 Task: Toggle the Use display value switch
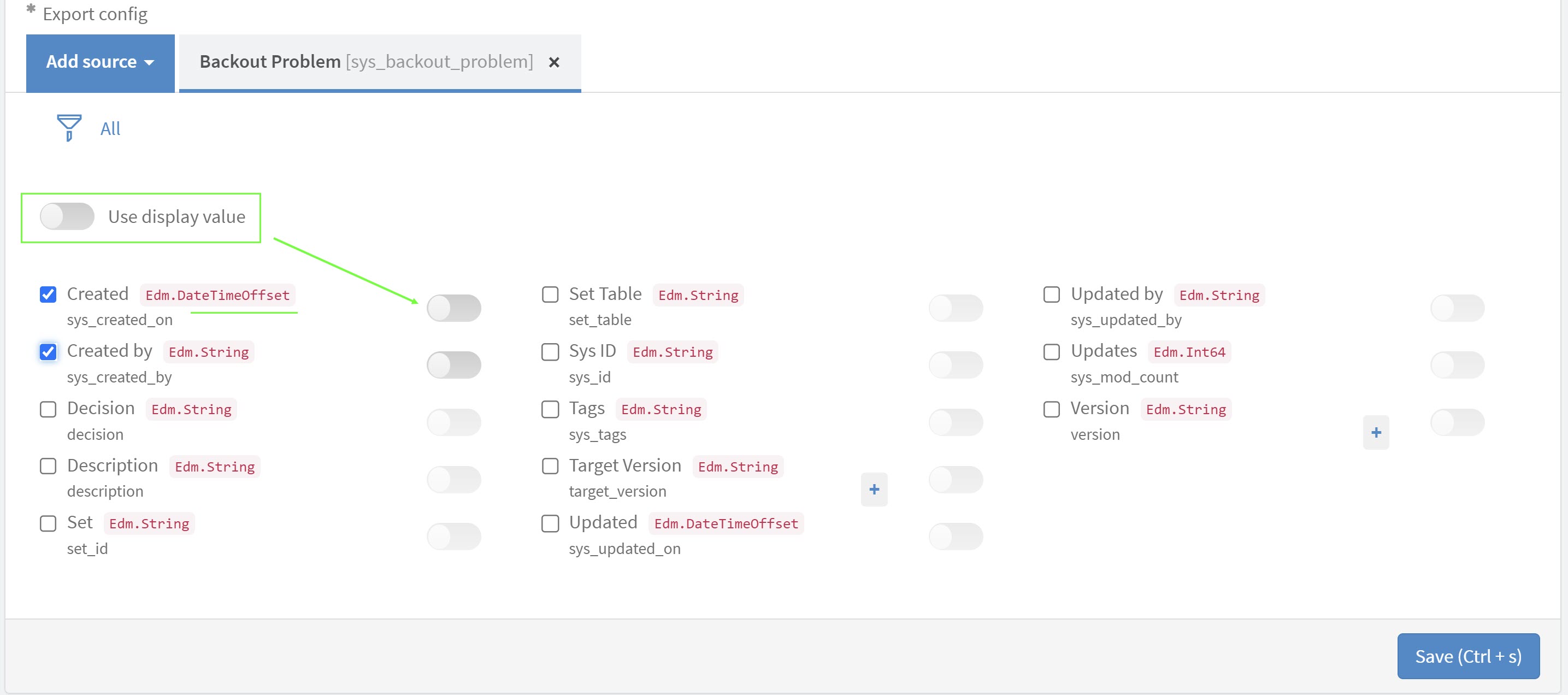click(68, 217)
